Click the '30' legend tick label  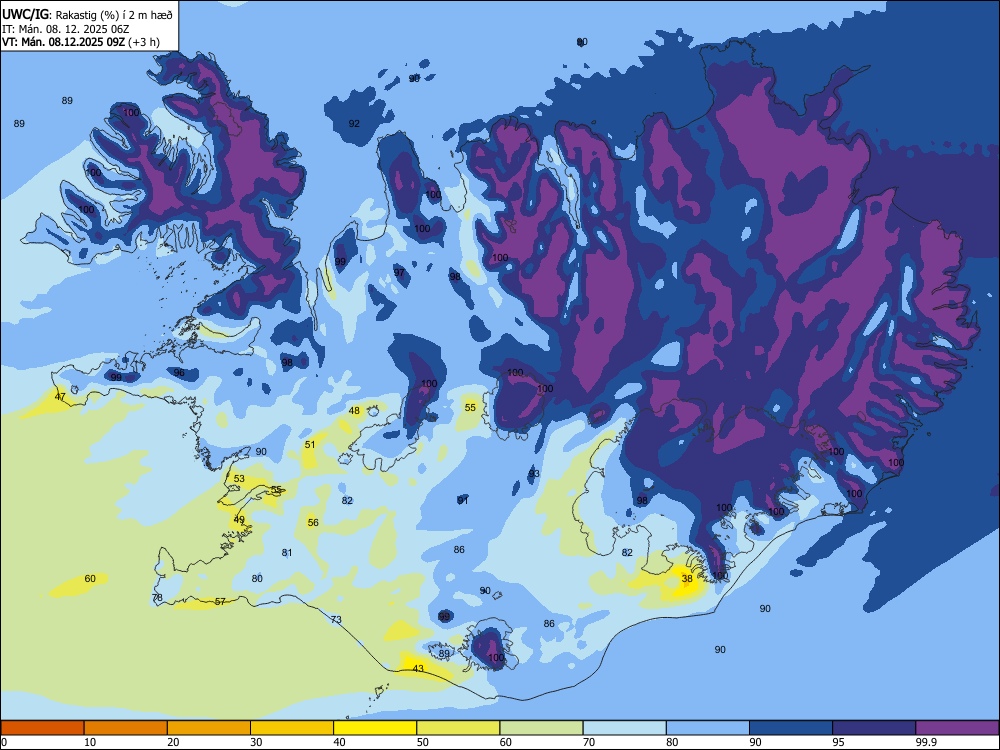point(256,742)
